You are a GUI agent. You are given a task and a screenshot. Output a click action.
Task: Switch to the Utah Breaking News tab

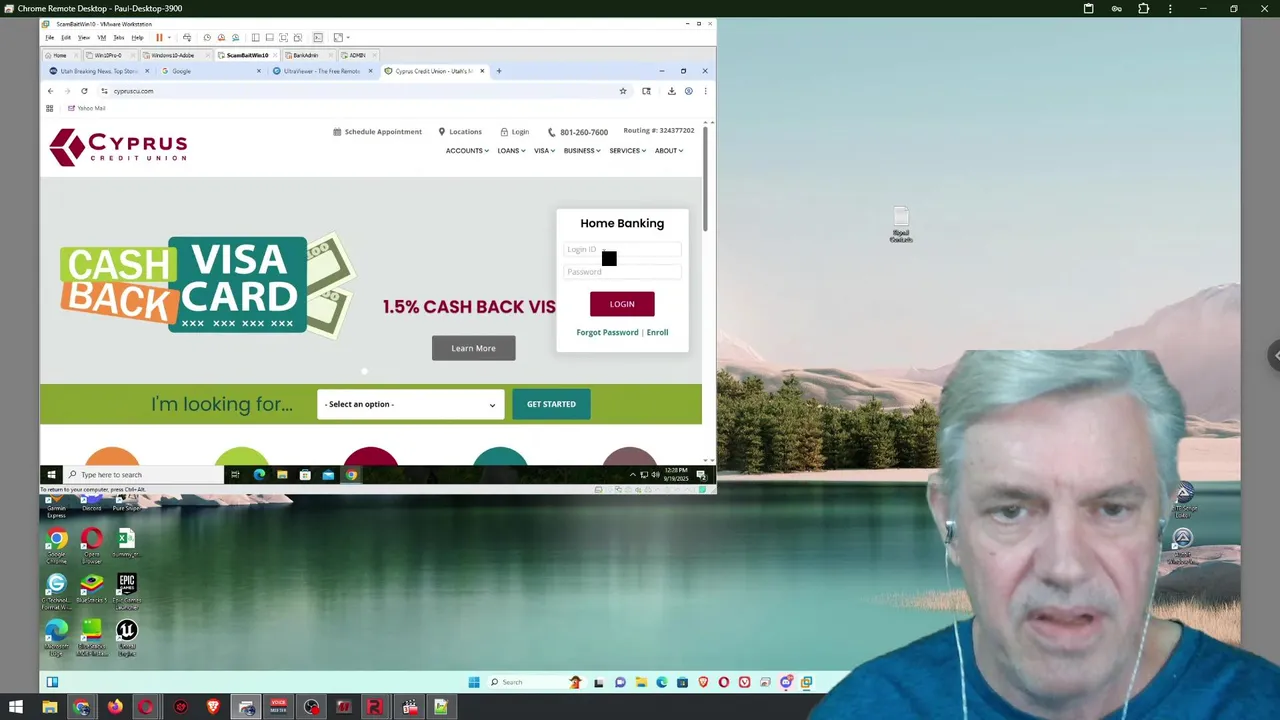click(x=98, y=71)
